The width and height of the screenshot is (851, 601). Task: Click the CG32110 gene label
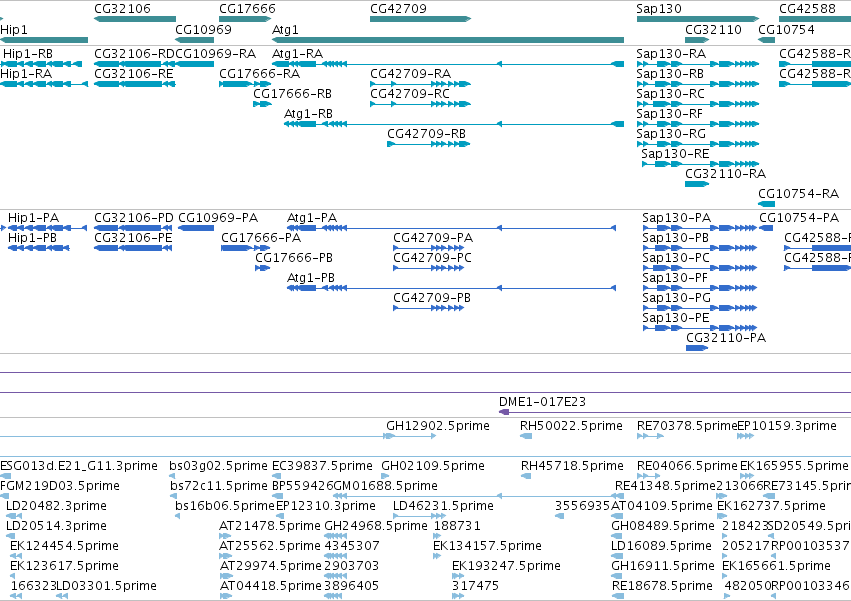713,30
